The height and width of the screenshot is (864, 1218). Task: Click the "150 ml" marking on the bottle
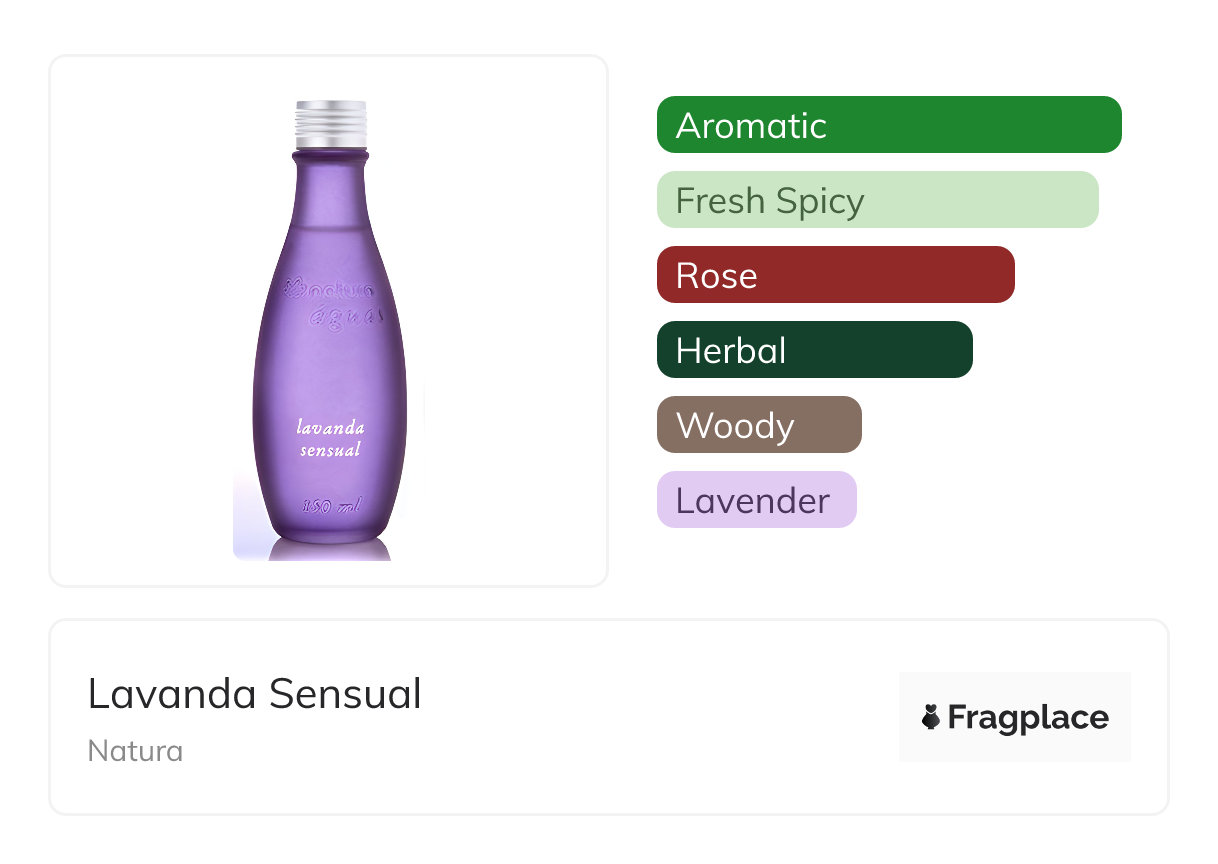coord(330,506)
